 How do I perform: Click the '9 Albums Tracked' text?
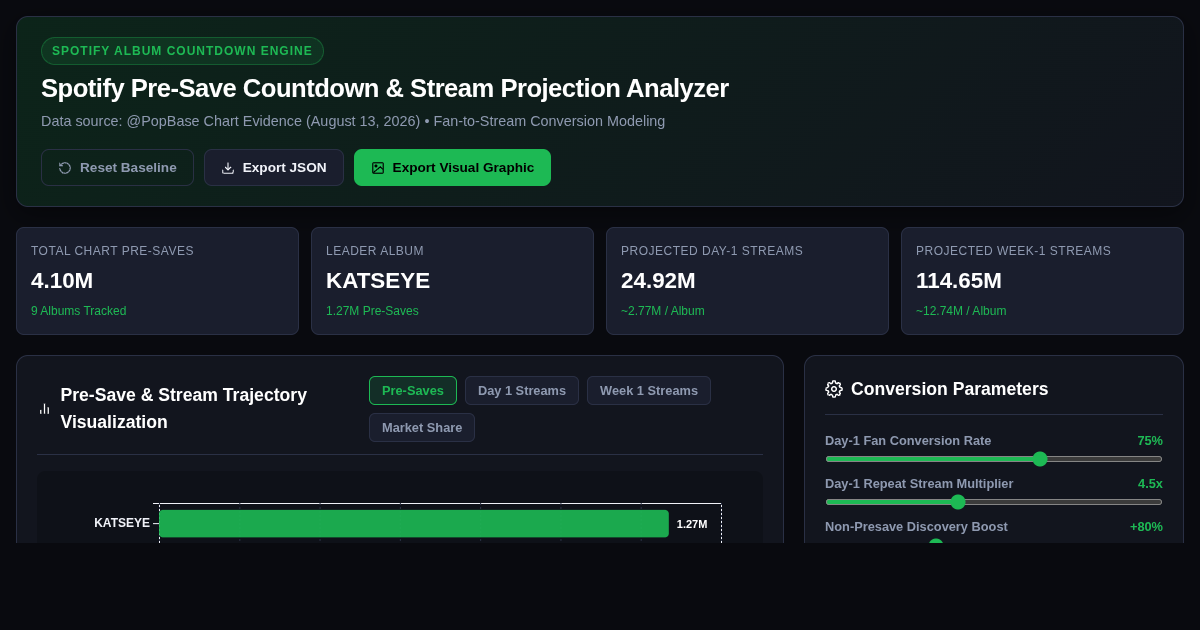click(x=79, y=311)
